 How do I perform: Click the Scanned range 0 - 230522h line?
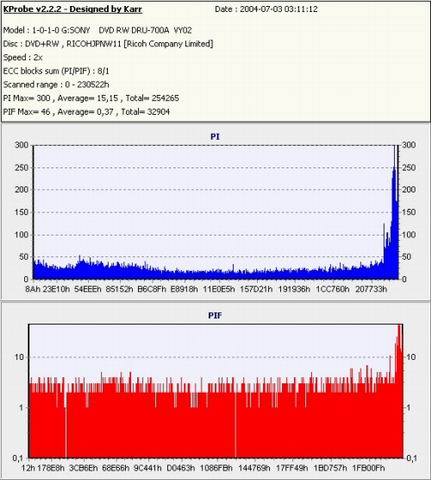(56, 85)
